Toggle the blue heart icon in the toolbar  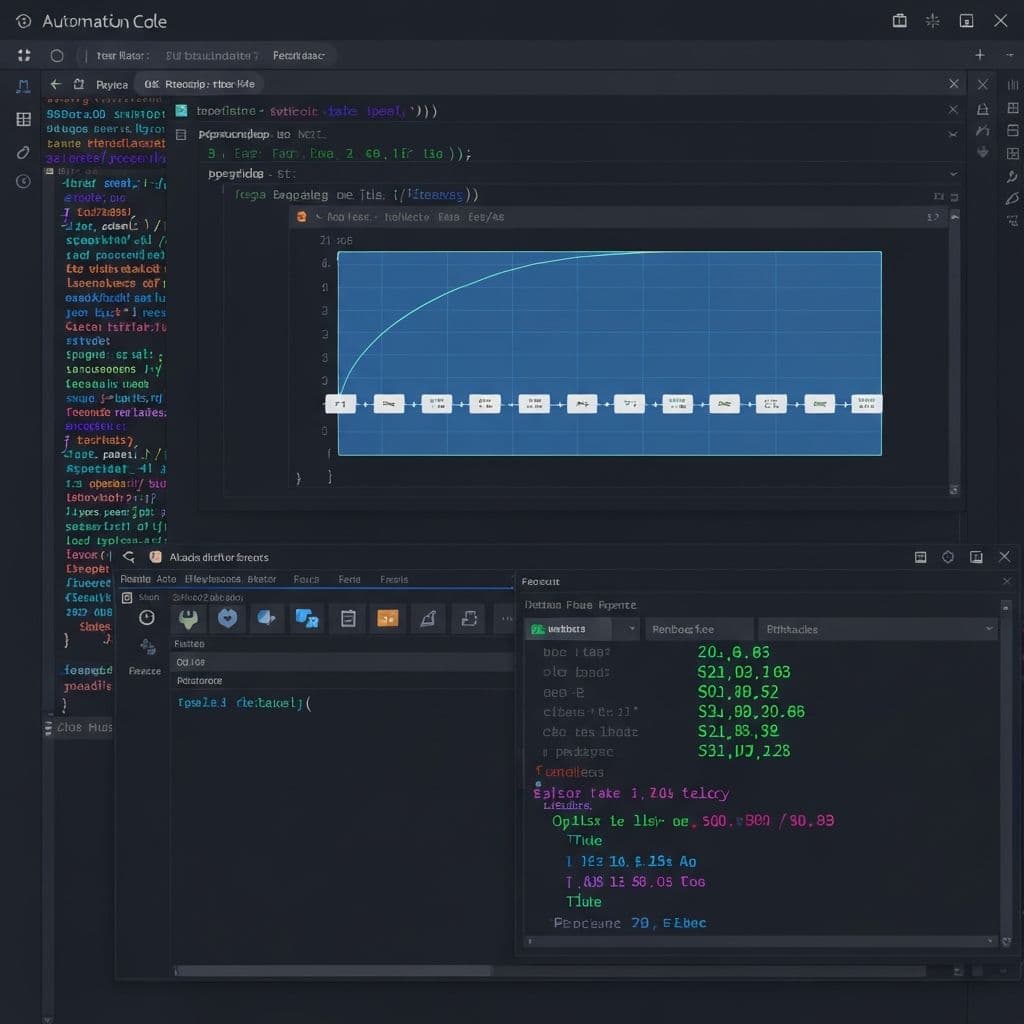pos(228,618)
